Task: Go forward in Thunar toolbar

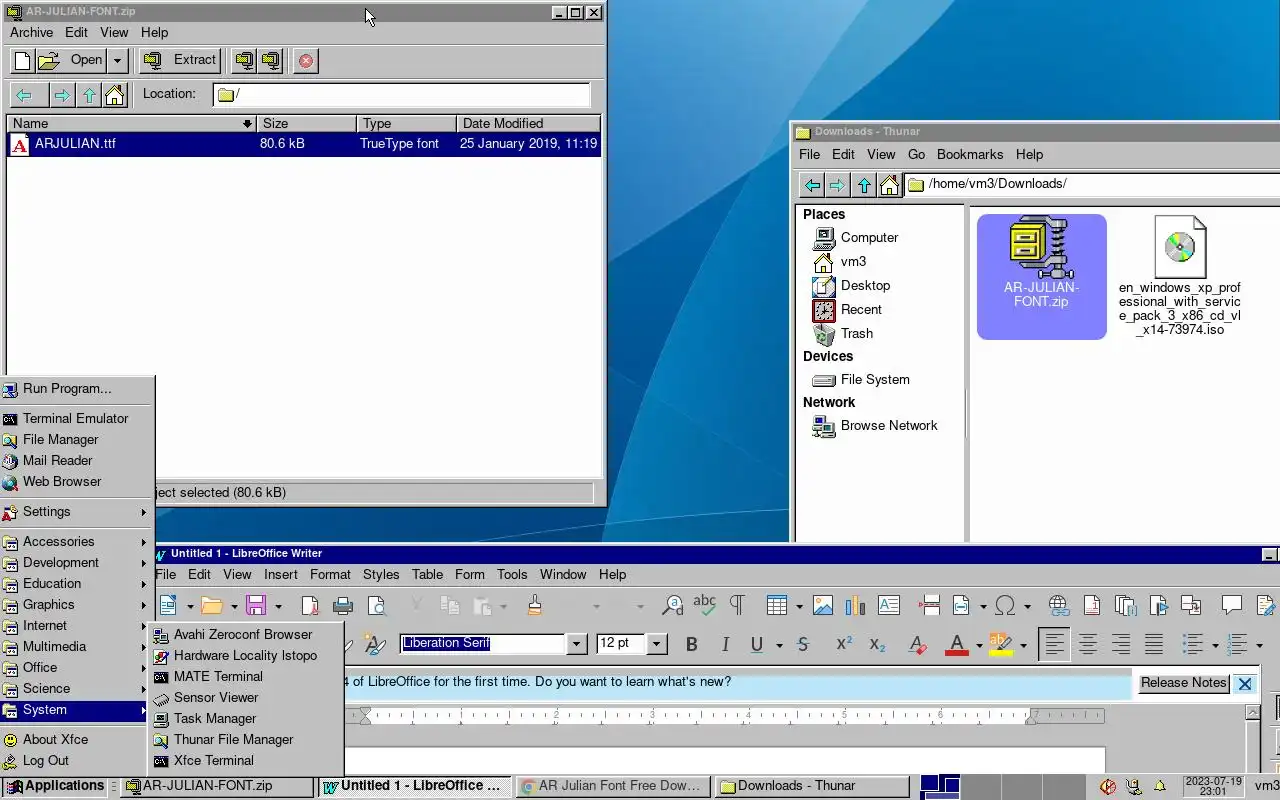Action: 838,185
